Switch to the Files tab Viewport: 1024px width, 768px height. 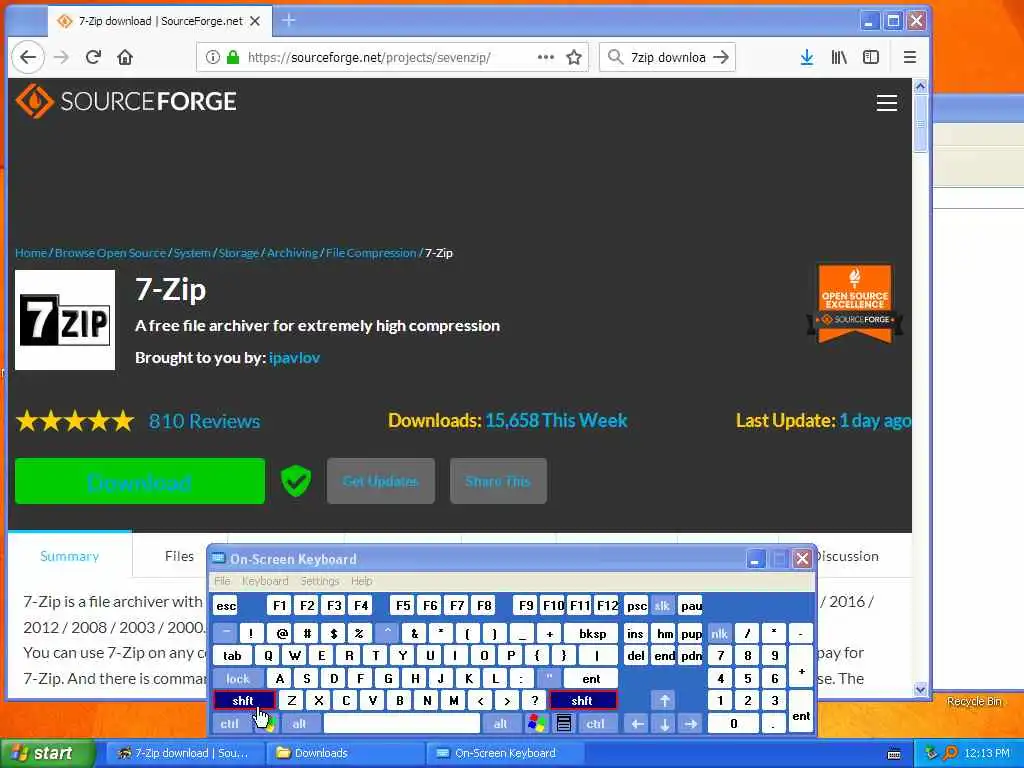click(x=179, y=556)
